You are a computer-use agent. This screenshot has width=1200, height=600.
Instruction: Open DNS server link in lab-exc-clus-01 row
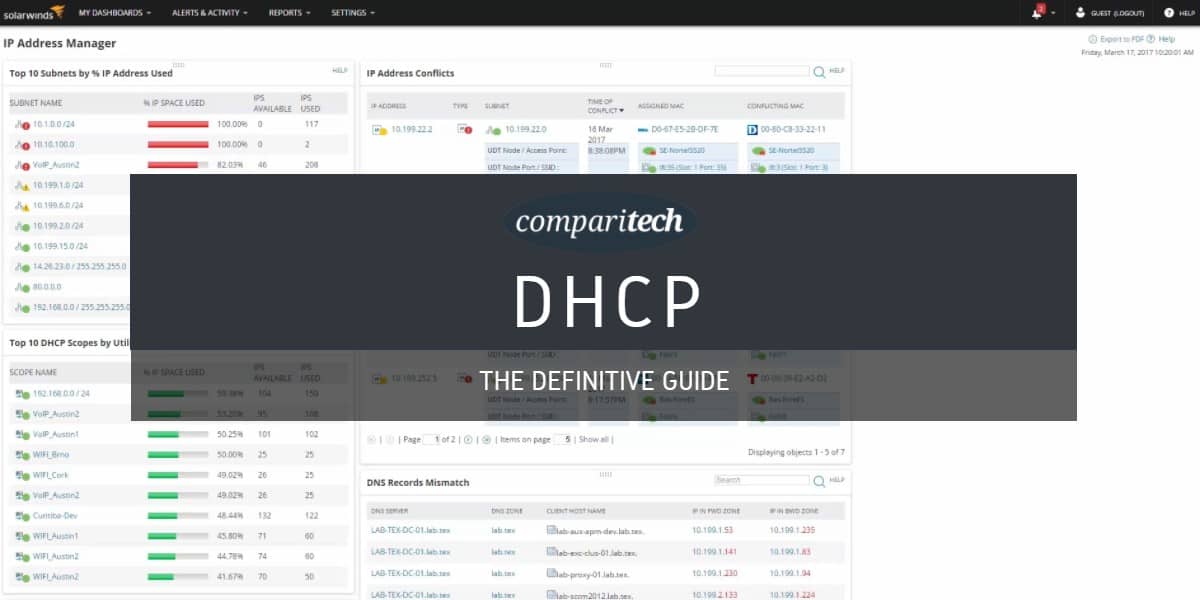tap(412, 552)
